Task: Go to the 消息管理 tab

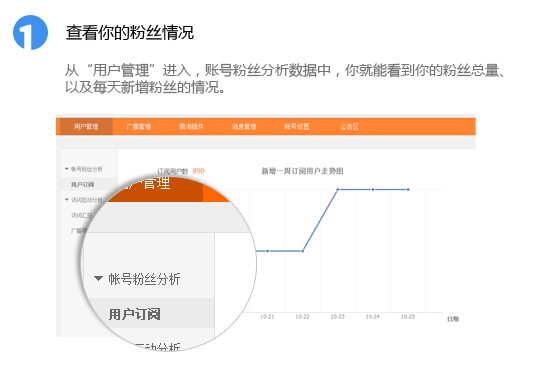Action: tap(244, 127)
